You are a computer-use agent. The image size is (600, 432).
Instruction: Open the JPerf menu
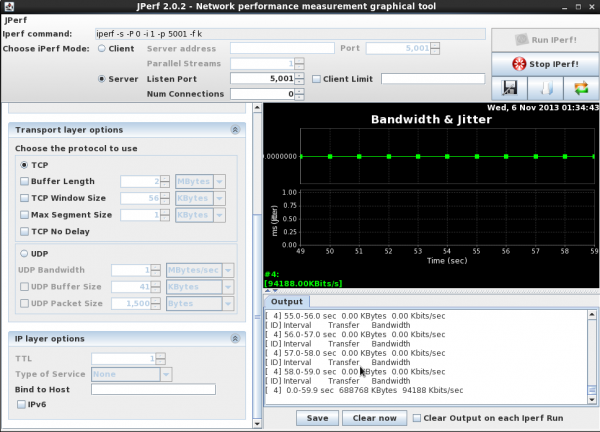point(16,20)
